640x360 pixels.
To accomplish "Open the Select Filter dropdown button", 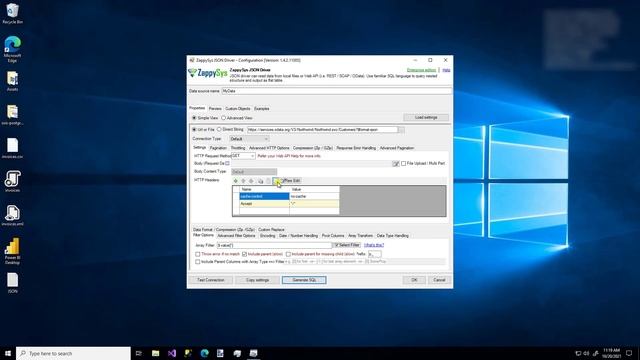I will click(347, 245).
